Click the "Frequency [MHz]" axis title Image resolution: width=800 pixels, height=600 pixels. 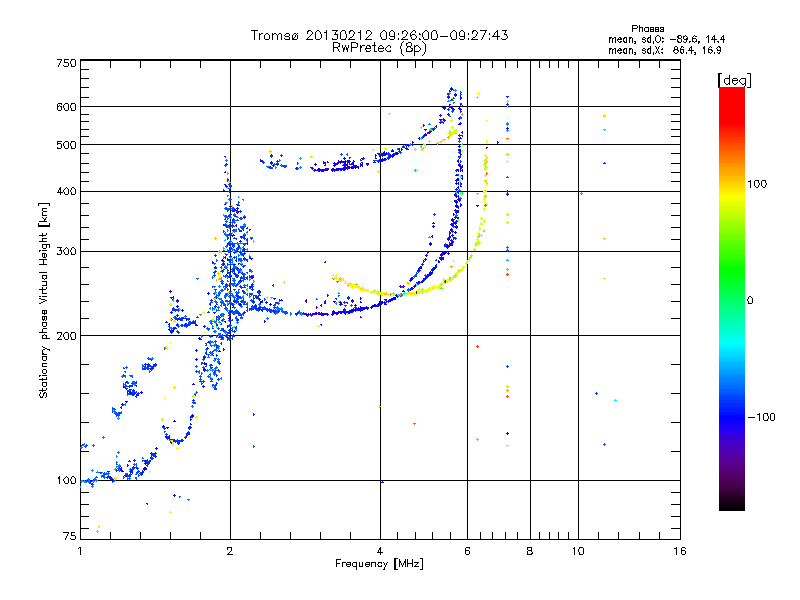(x=379, y=564)
